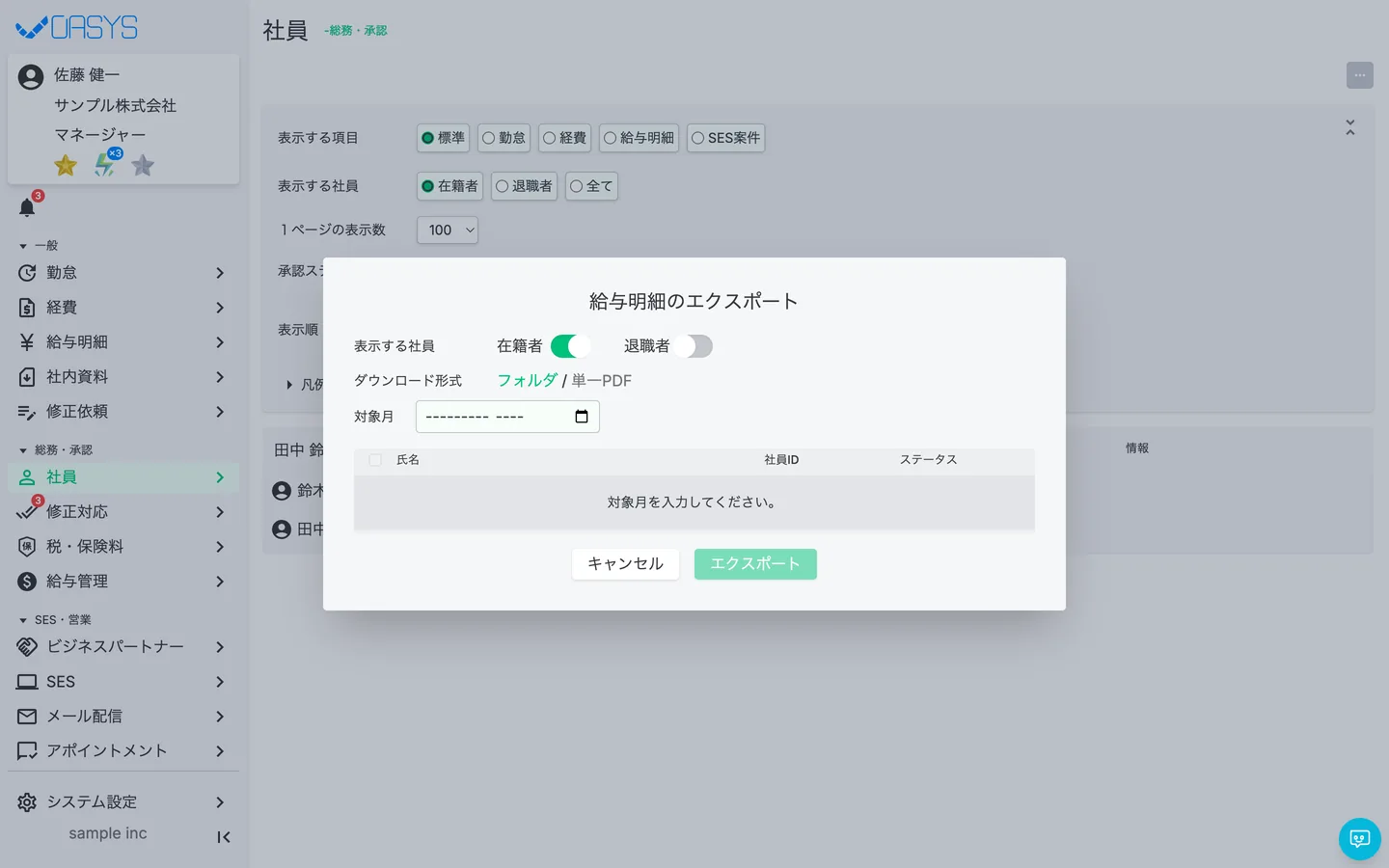Check the select-all checkbox beside 氏名
Viewport: 1389px width, 868px height.
click(x=375, y=460)
